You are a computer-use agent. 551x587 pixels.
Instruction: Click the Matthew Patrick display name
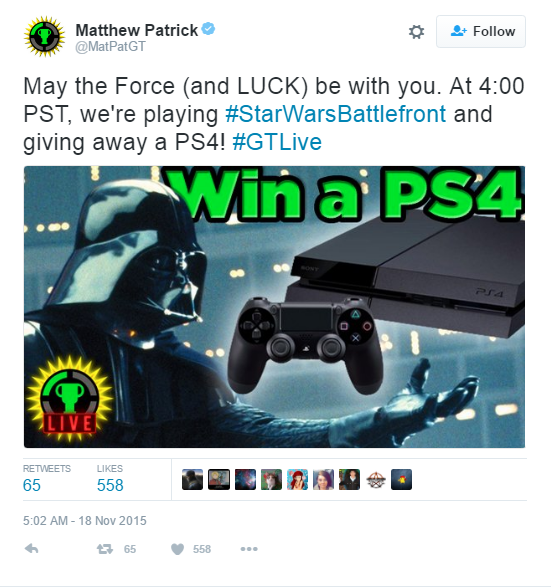(137, 30)
